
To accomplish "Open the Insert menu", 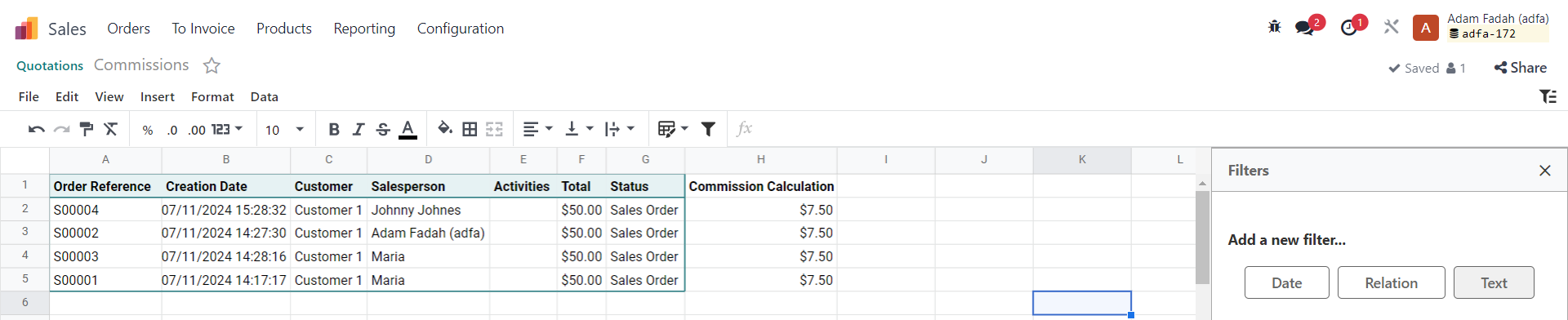I will (x=158, y=96).
